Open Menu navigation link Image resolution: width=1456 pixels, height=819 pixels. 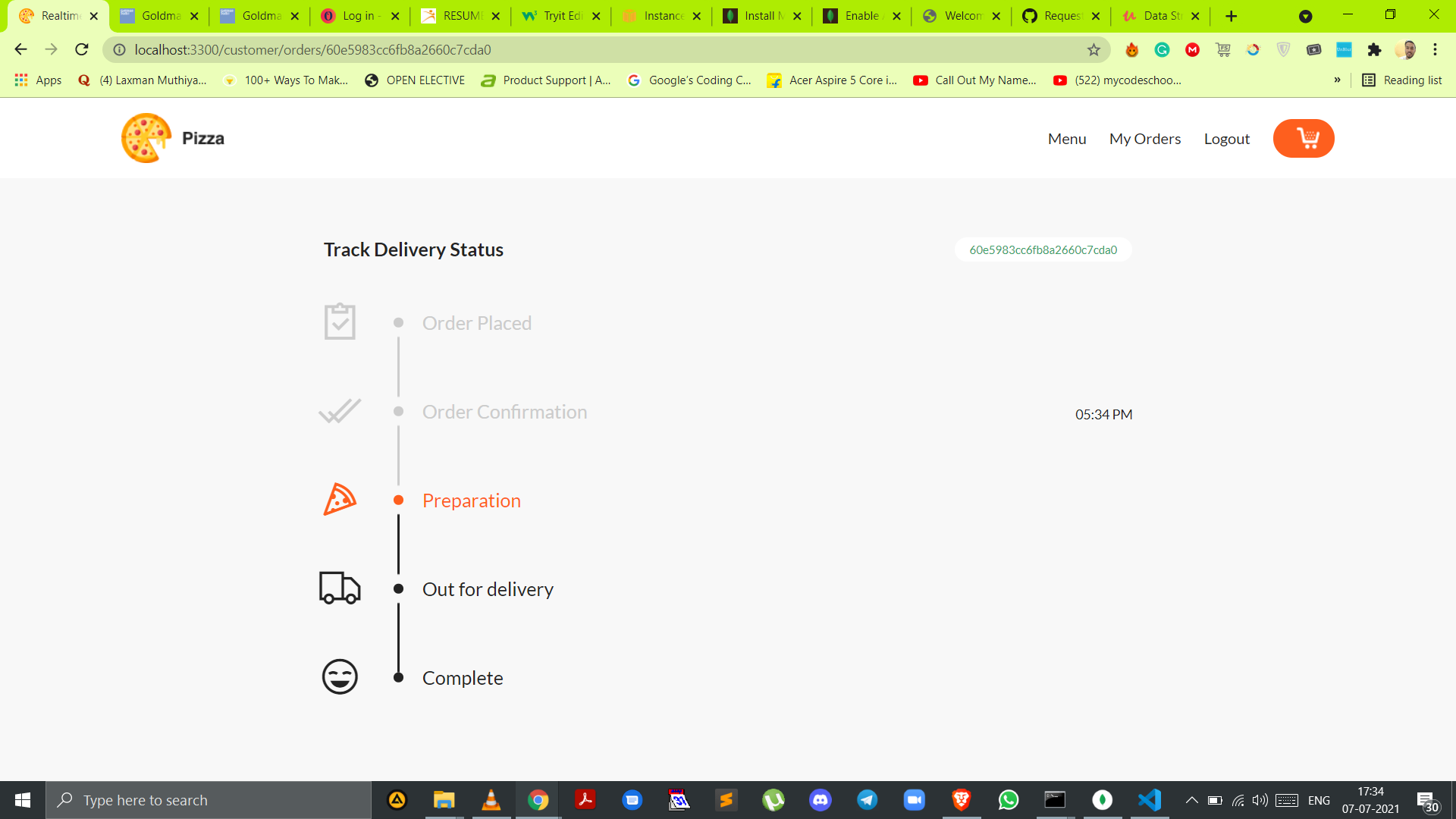click(x=1066, y=139)
